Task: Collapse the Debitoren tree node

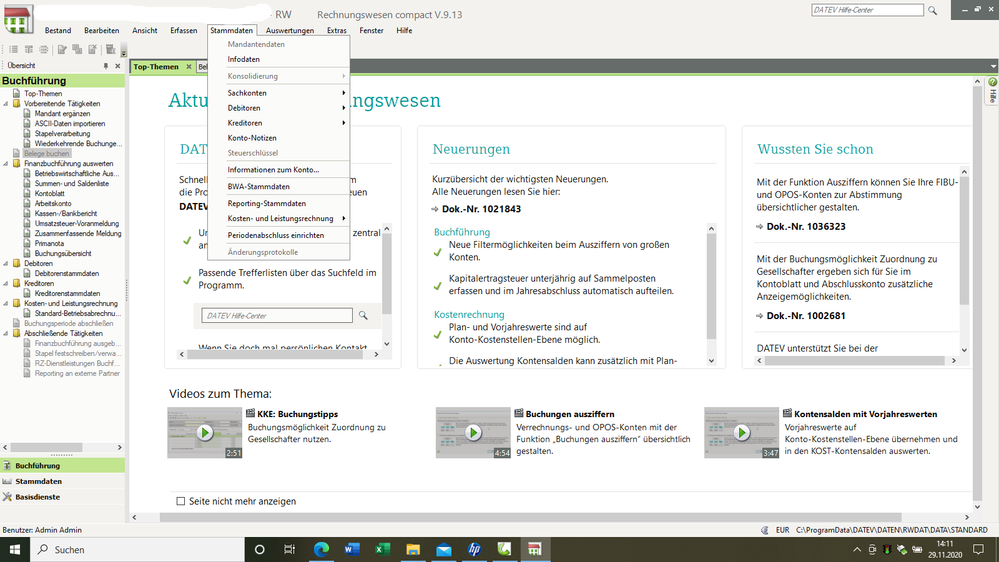Action: click(x=6, y=264)
